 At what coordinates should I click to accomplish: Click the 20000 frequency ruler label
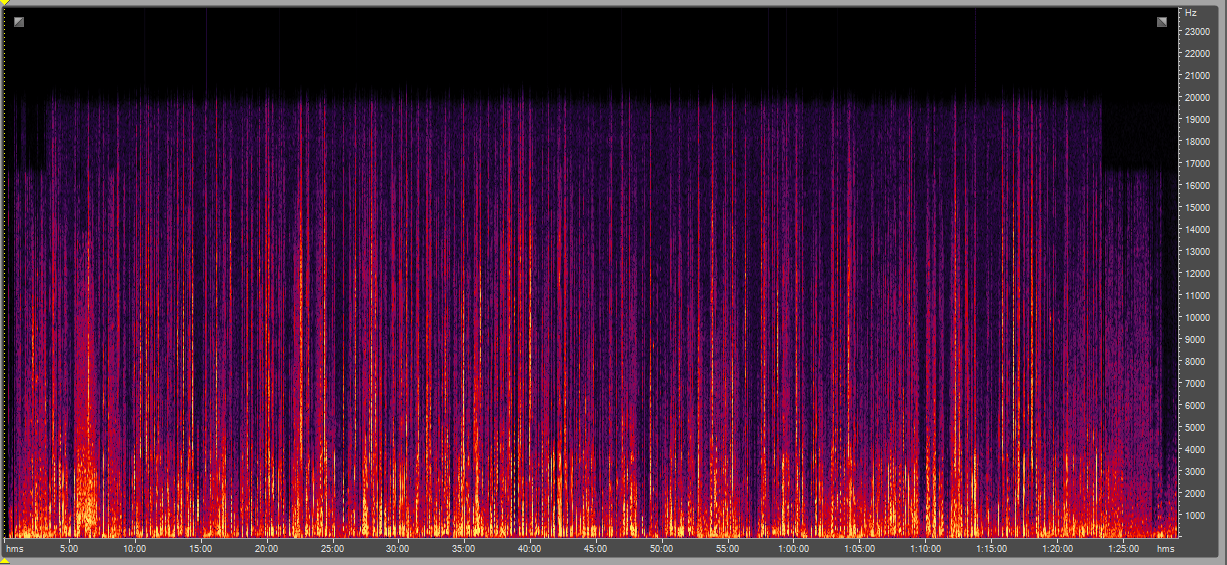click(1197, 98)
